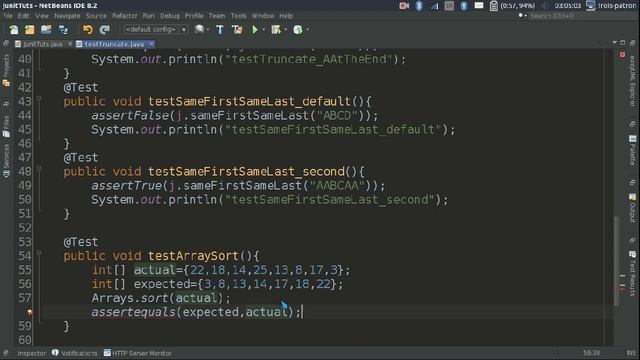Open the easyUML Explorer side panel
Screen dimensions: 640x360
pos(632,82)
